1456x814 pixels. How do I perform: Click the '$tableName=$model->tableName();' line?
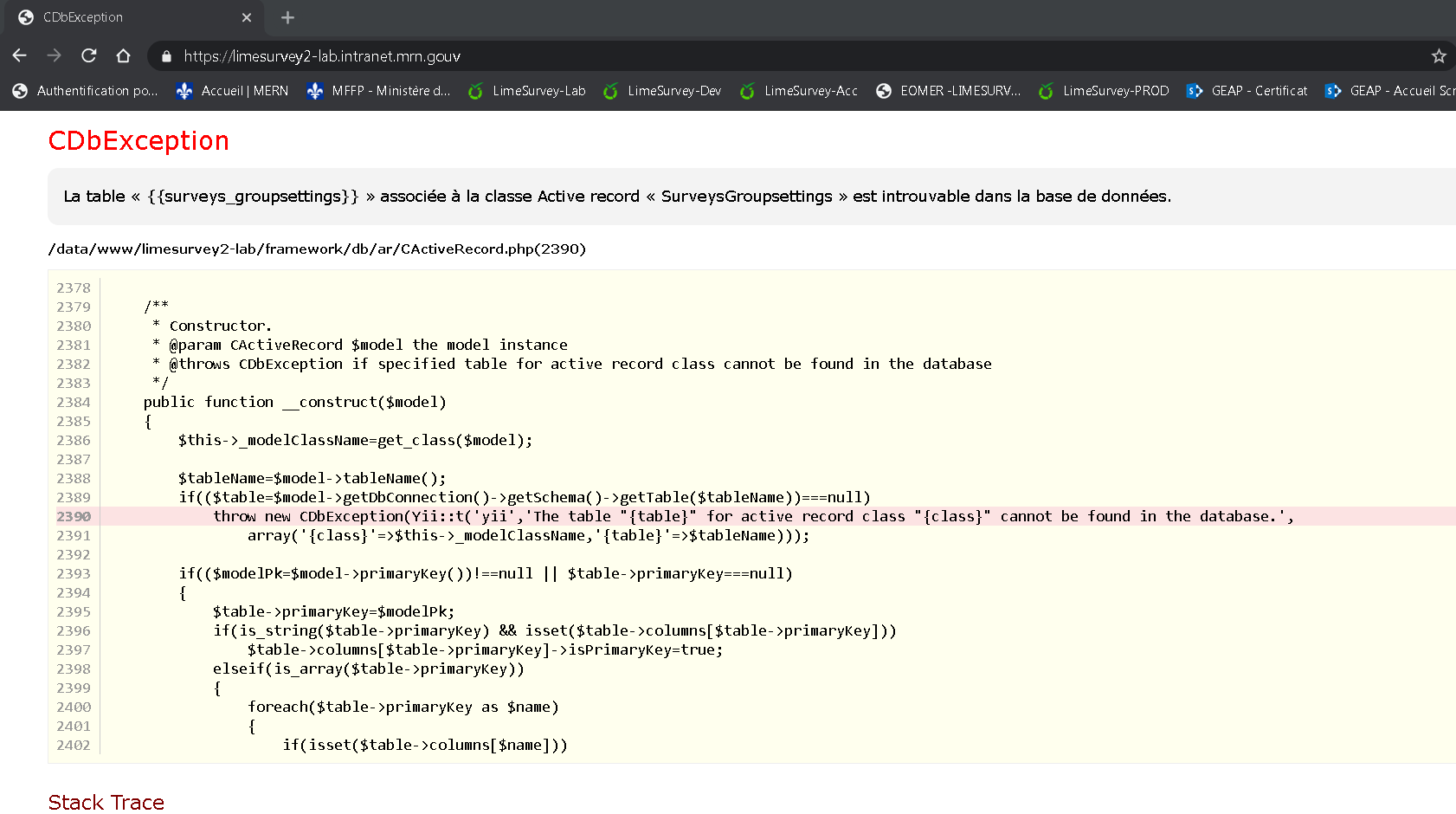pyautogui.click(x=312, y=478)
